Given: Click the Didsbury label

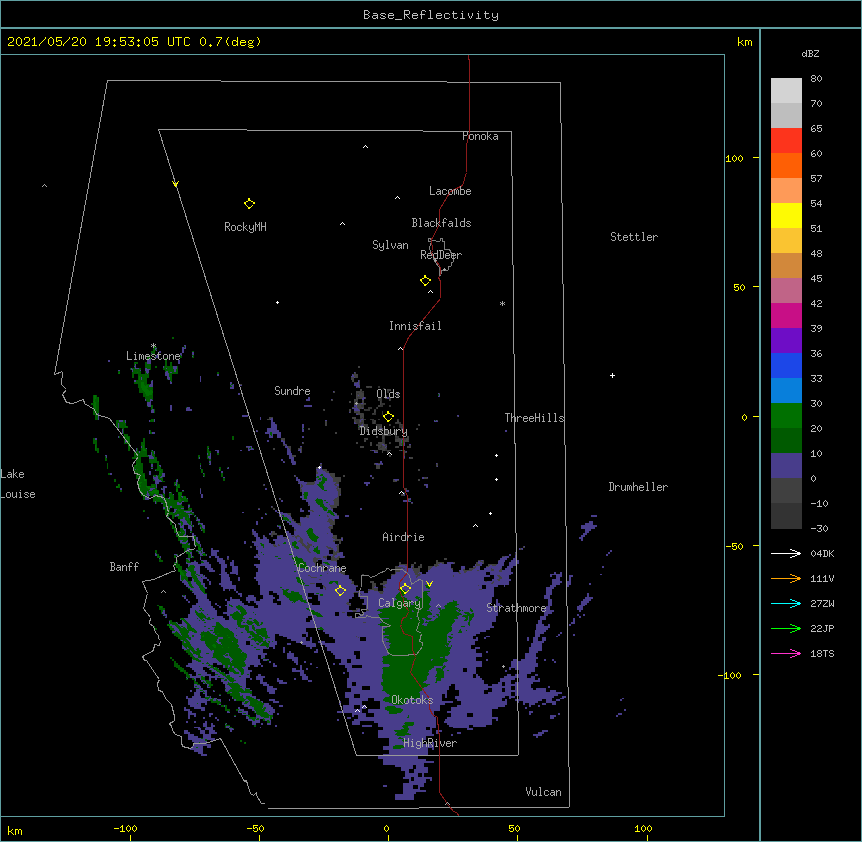Looking at the screenshot, I should point(384,431).
